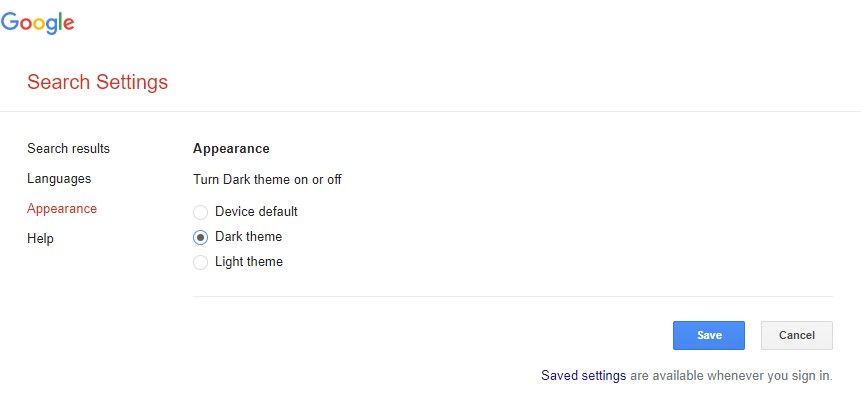This screenshot has width=861, height=411.
Task: Click the bold Appearance section heading
Action: click(x=231, y=148)
